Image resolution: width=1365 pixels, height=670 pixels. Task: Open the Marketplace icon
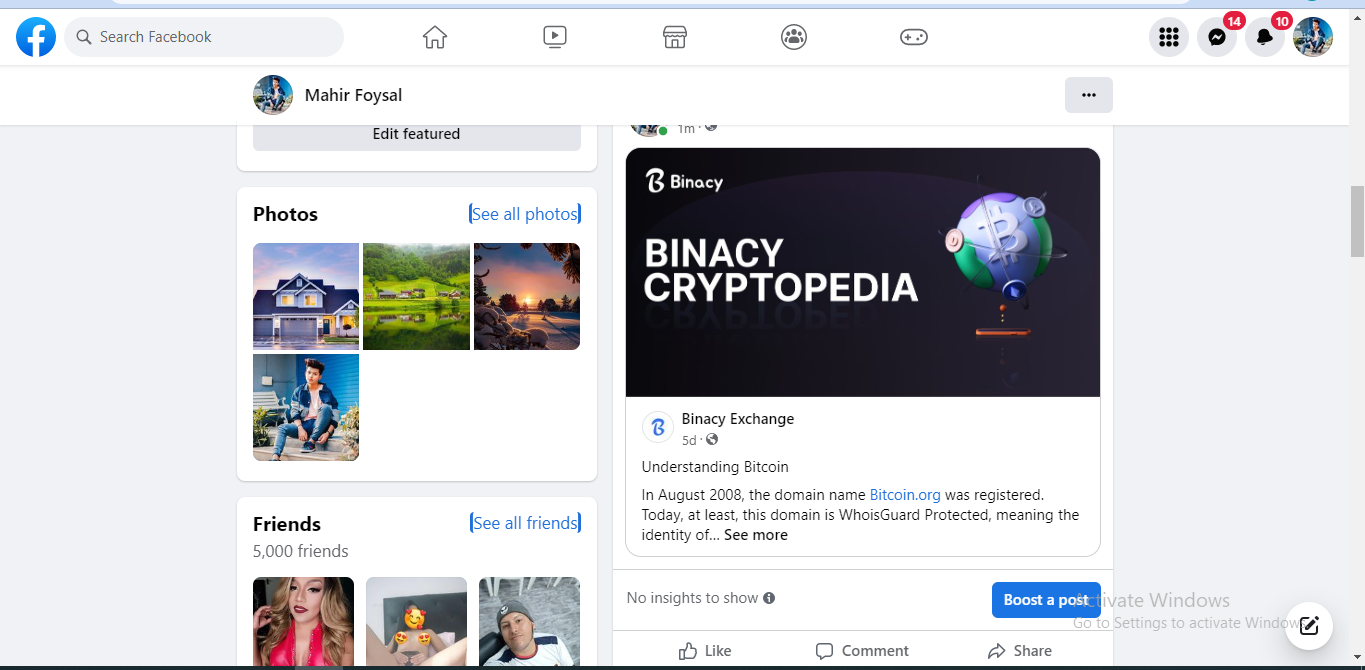675,37
